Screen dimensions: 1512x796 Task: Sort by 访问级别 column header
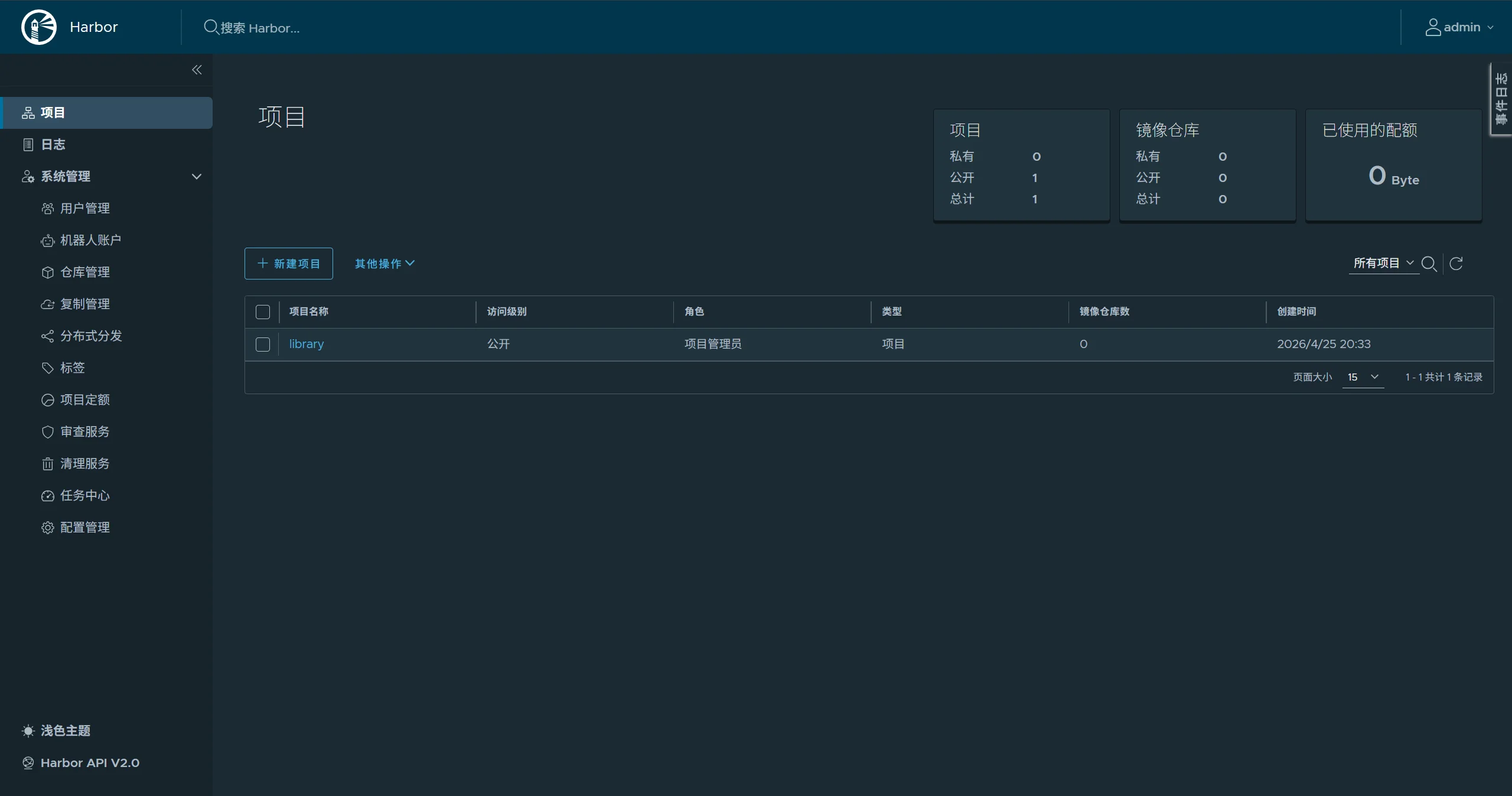[507, 311]
